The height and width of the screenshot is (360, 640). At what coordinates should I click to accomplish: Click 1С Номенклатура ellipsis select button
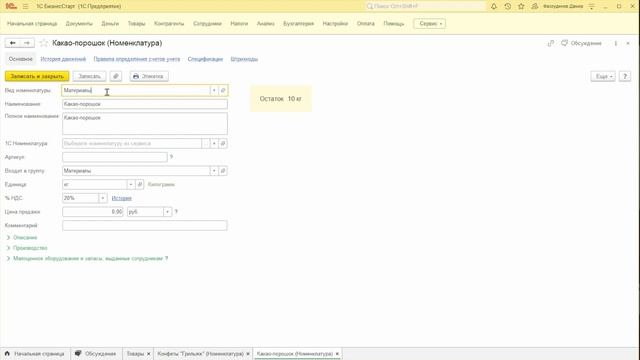[206, 144]
